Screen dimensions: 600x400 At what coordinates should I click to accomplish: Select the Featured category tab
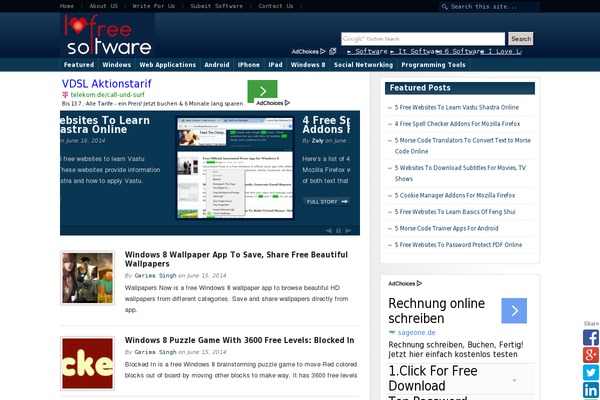coord(79,65)
